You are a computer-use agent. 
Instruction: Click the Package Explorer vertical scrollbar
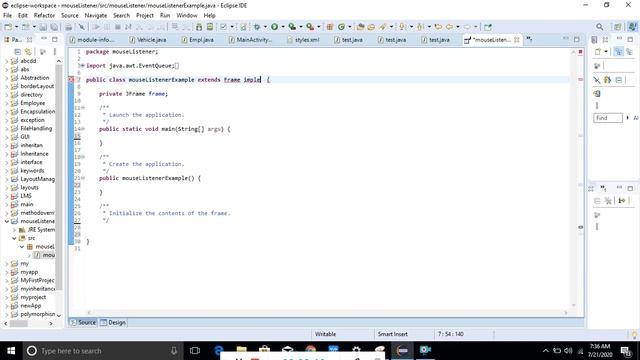[59, 176]
